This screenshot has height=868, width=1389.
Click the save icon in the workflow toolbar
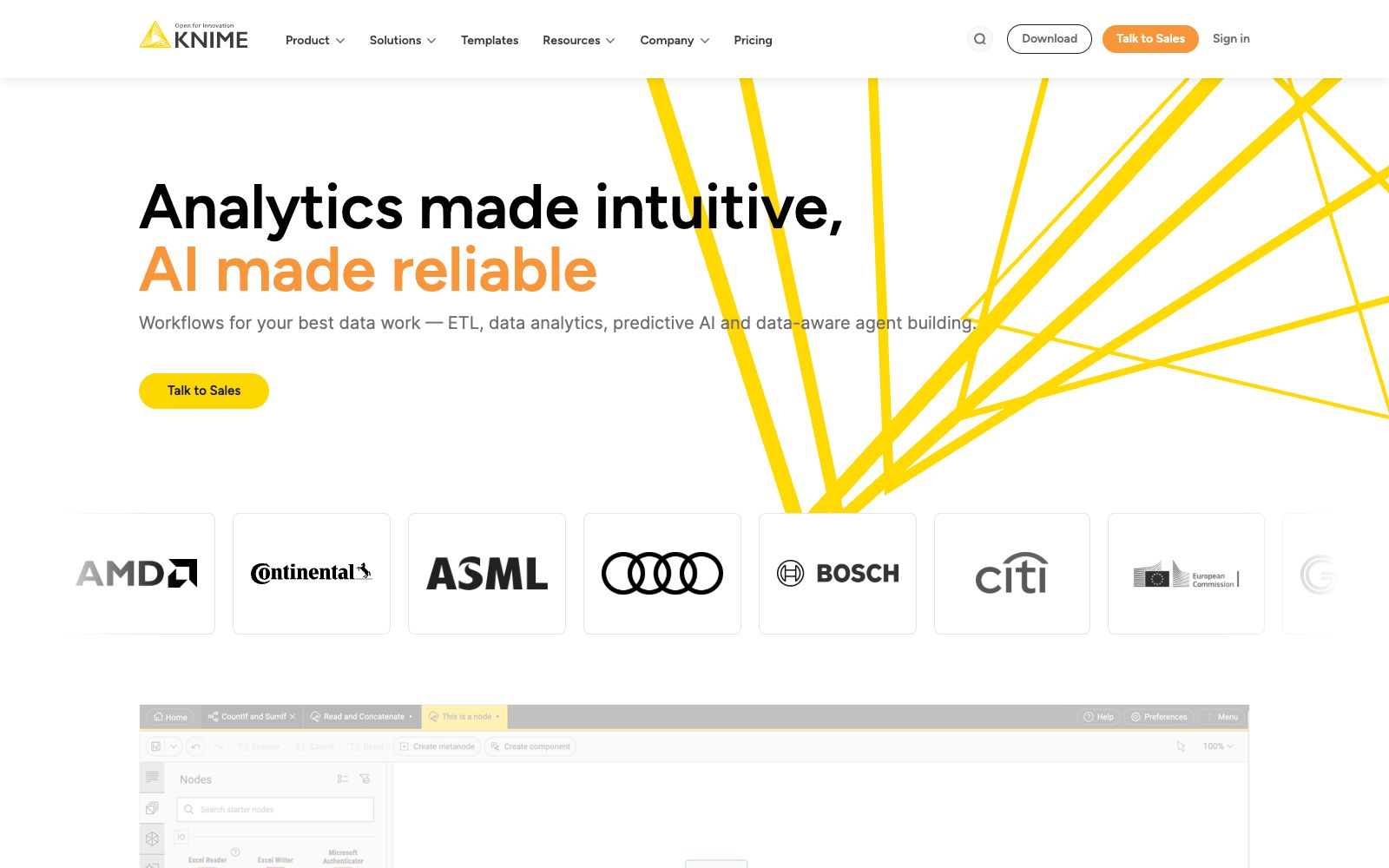pos(155,746)
